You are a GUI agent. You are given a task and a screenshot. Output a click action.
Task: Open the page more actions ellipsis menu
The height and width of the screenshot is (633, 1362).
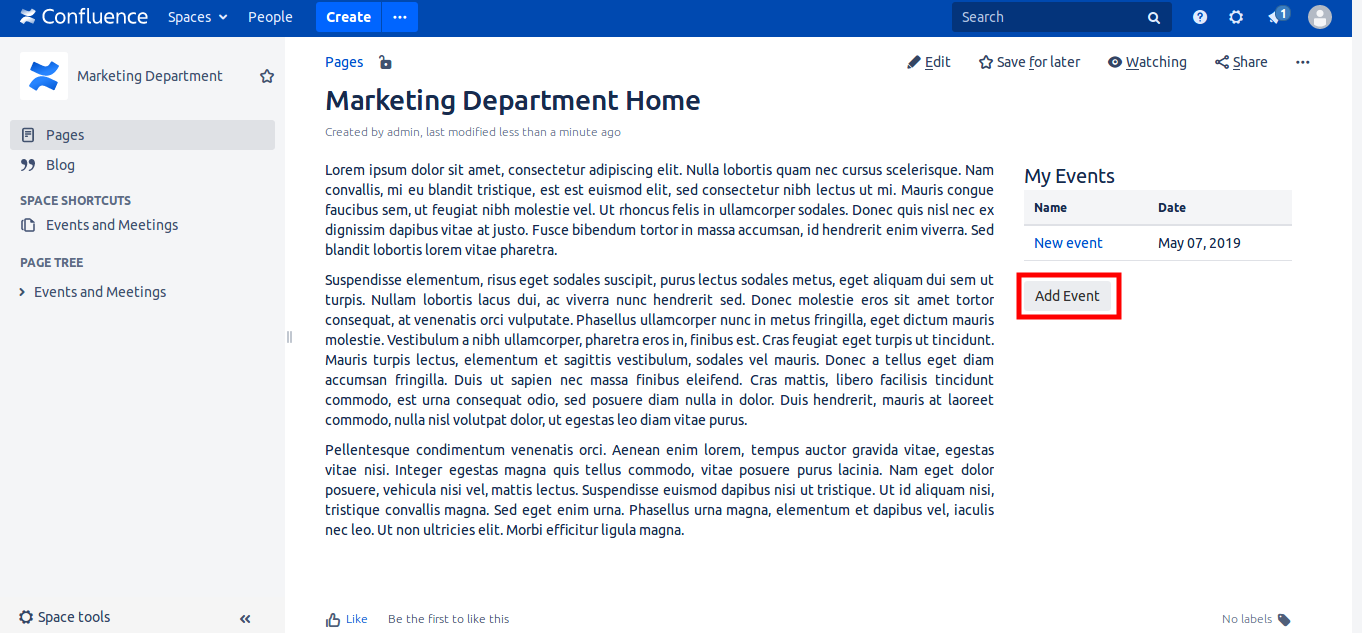click(1302, 62)
